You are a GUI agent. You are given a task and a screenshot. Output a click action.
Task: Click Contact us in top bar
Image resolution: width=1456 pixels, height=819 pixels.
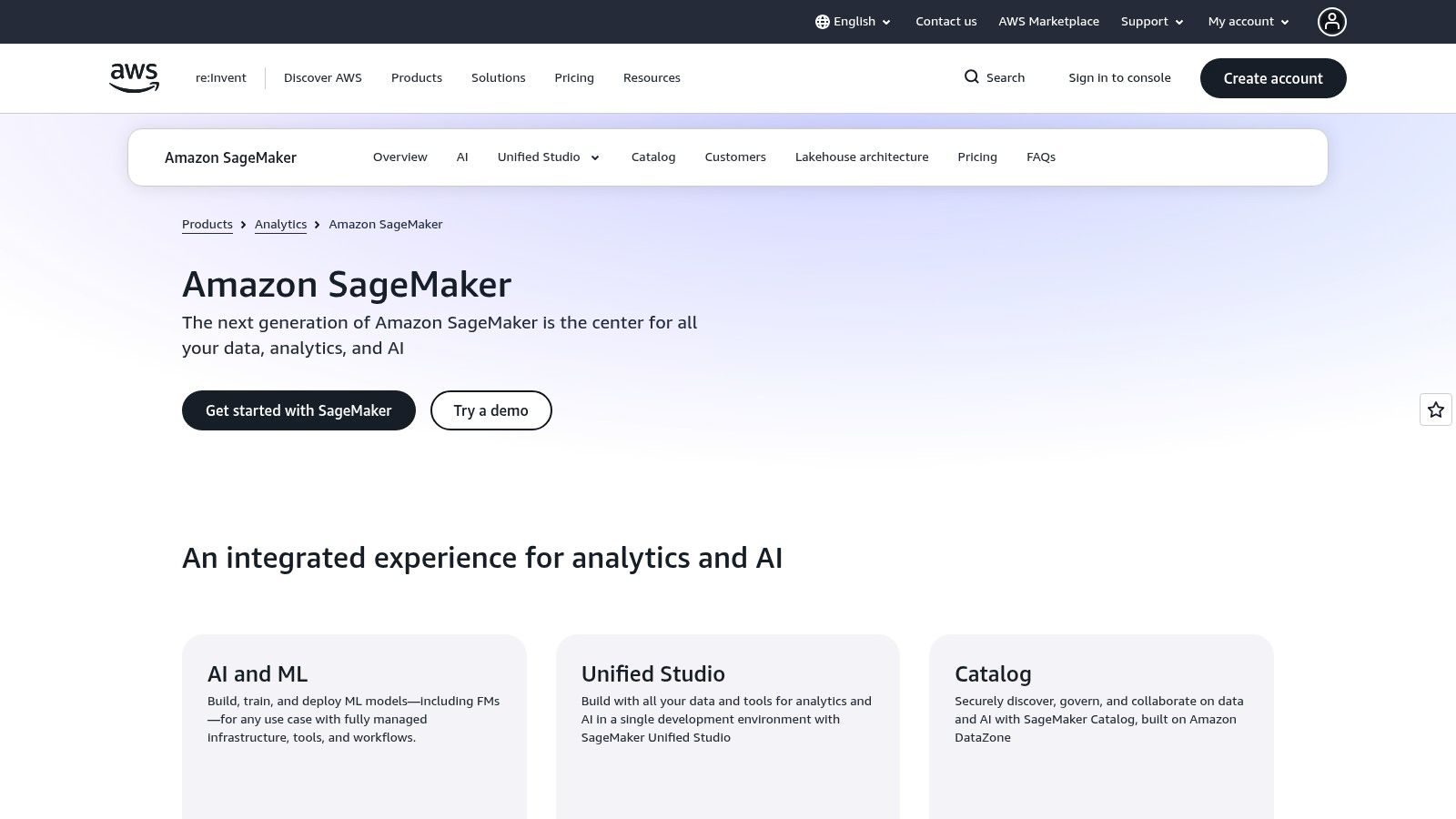[946, 22]
